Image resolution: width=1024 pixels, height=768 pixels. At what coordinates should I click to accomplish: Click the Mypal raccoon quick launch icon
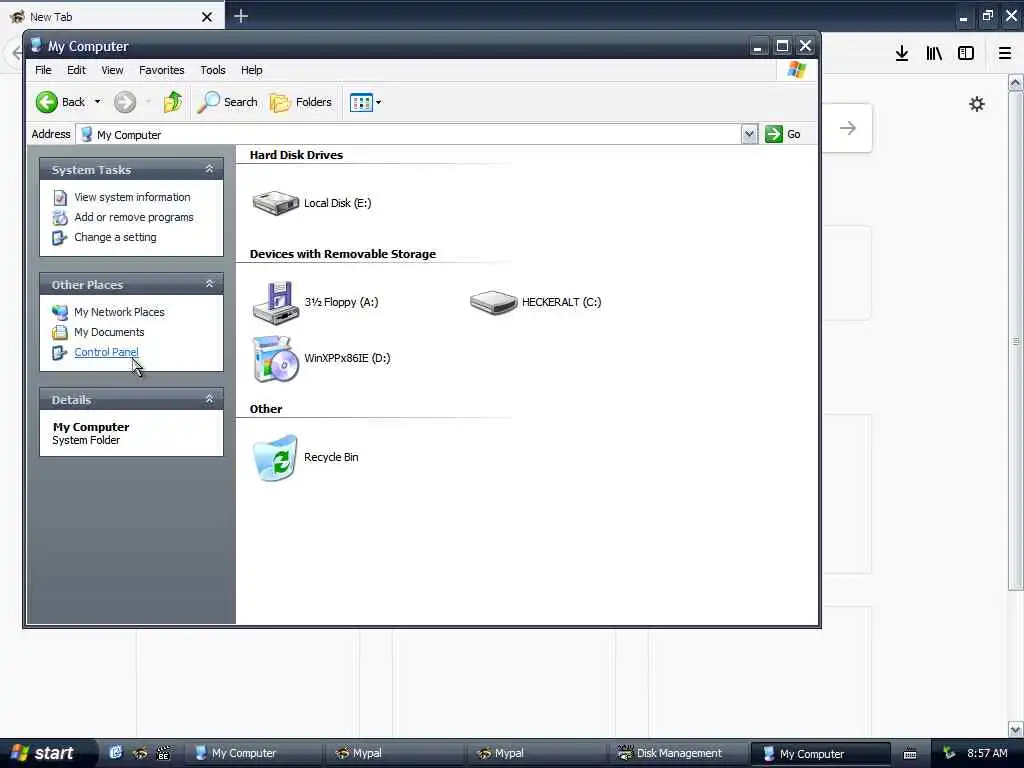(140, 753)
